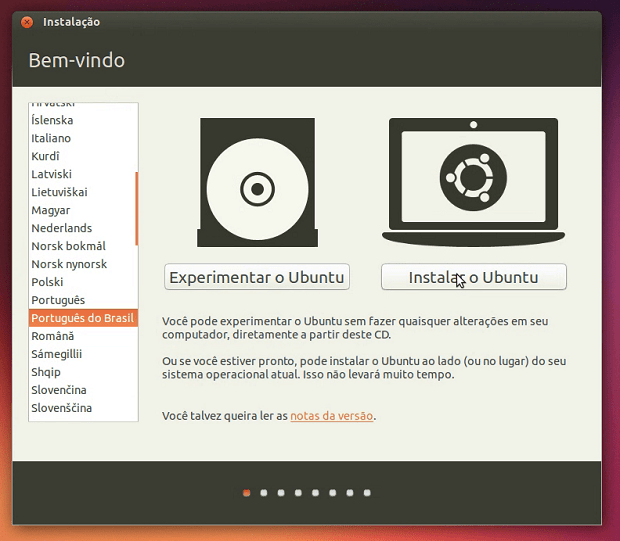620x541 pixels.
Task: Click Instalar o Ubuntu button
Action: 474,277
